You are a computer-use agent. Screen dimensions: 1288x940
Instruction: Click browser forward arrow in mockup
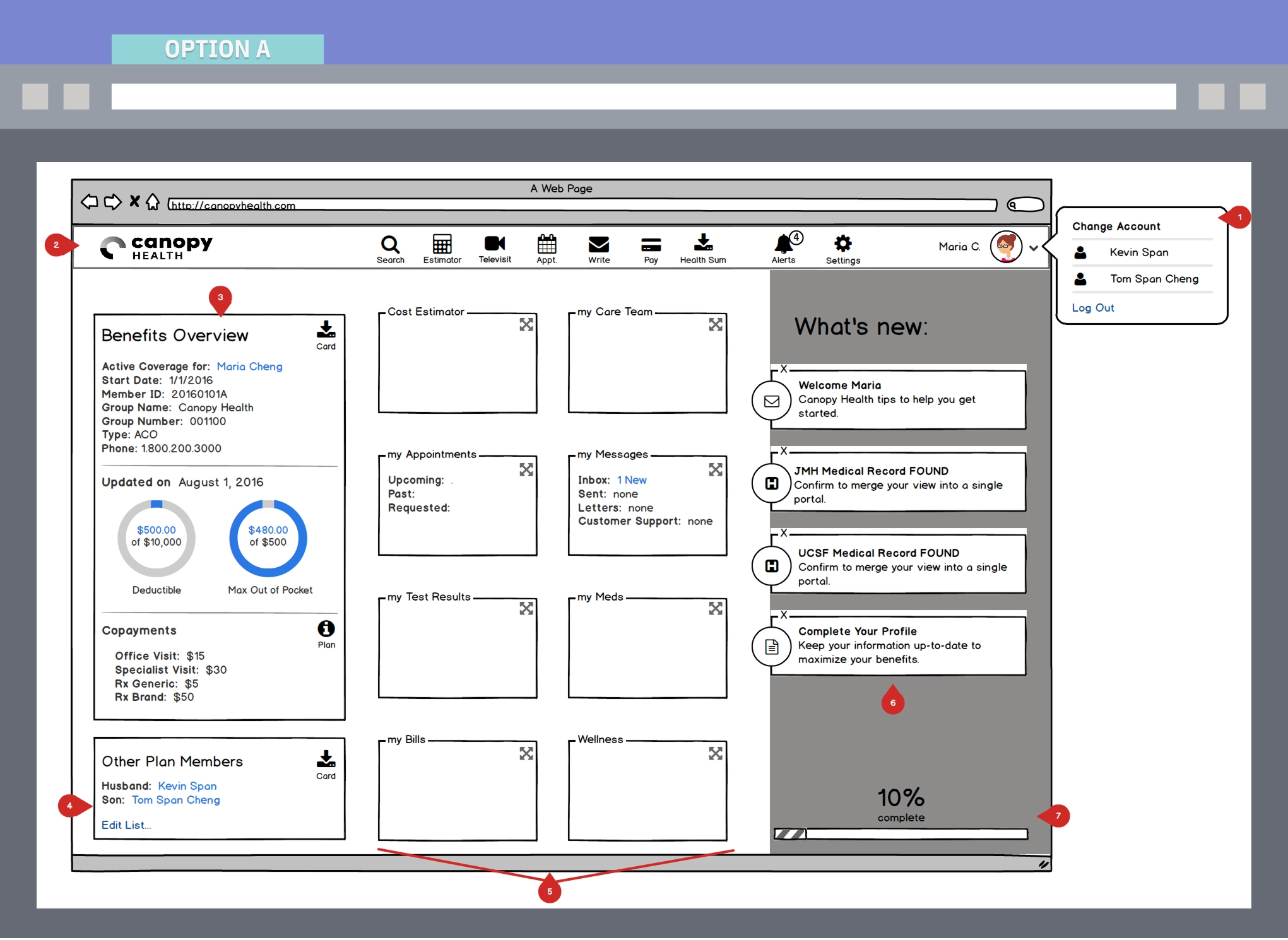click(112, 202)
